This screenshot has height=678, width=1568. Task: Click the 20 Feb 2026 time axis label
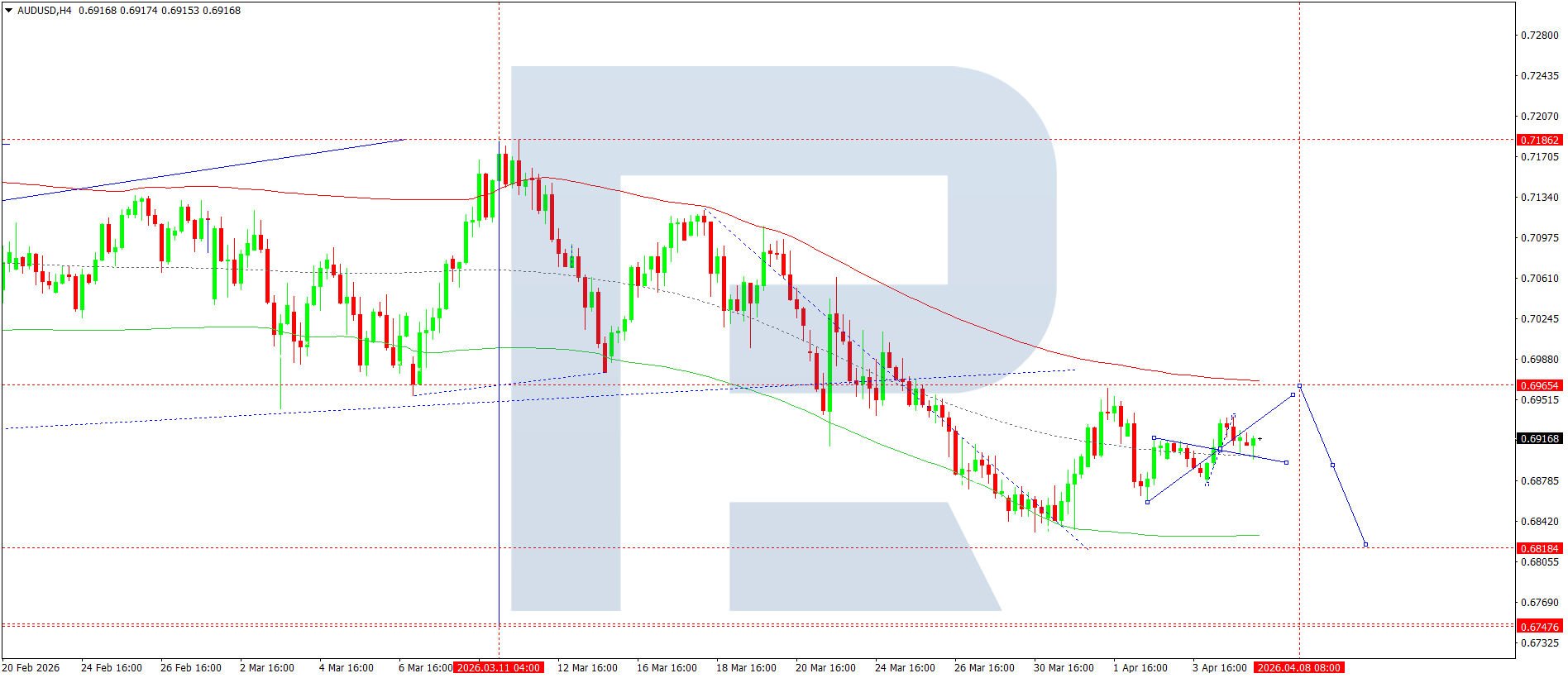pos(31,668)
